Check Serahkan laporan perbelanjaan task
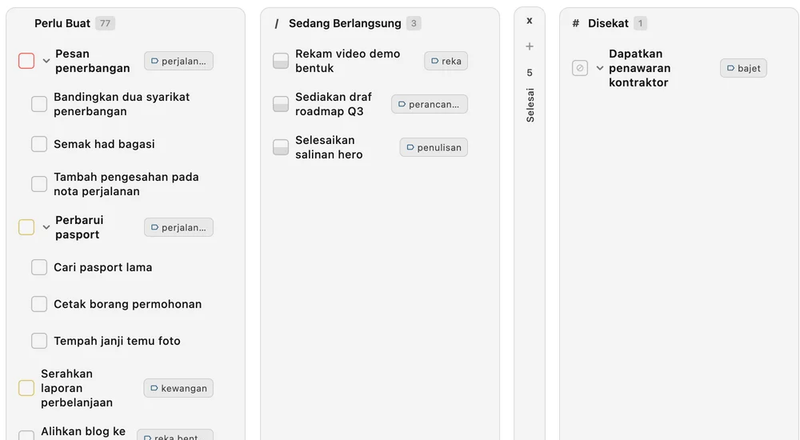The width and height of the screenshot is (800, 440). pyautogui.click(x=27, y=388)
